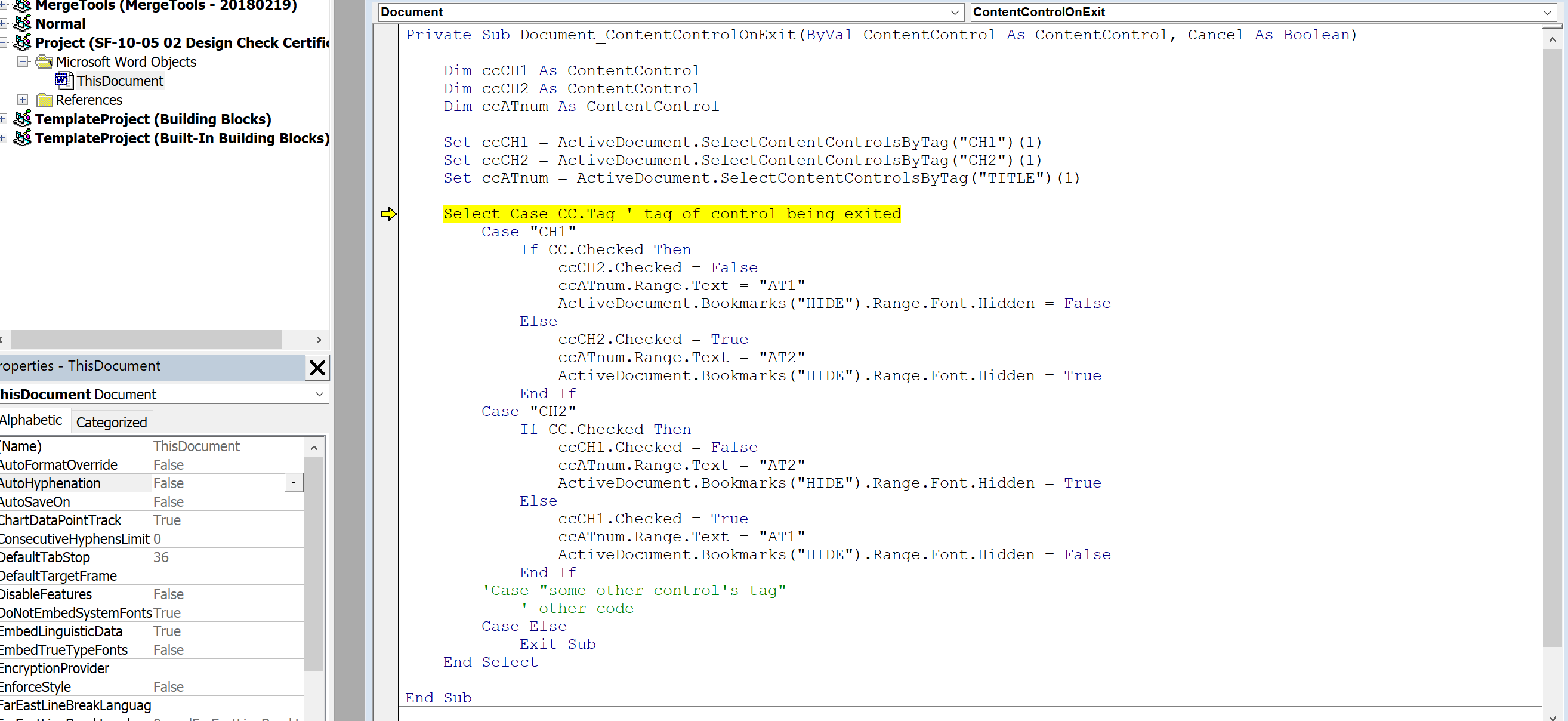This screenshot has width=1568, height=721.
Task: Select ThisDocument Word document icon
Action: [x=63, y=81]
